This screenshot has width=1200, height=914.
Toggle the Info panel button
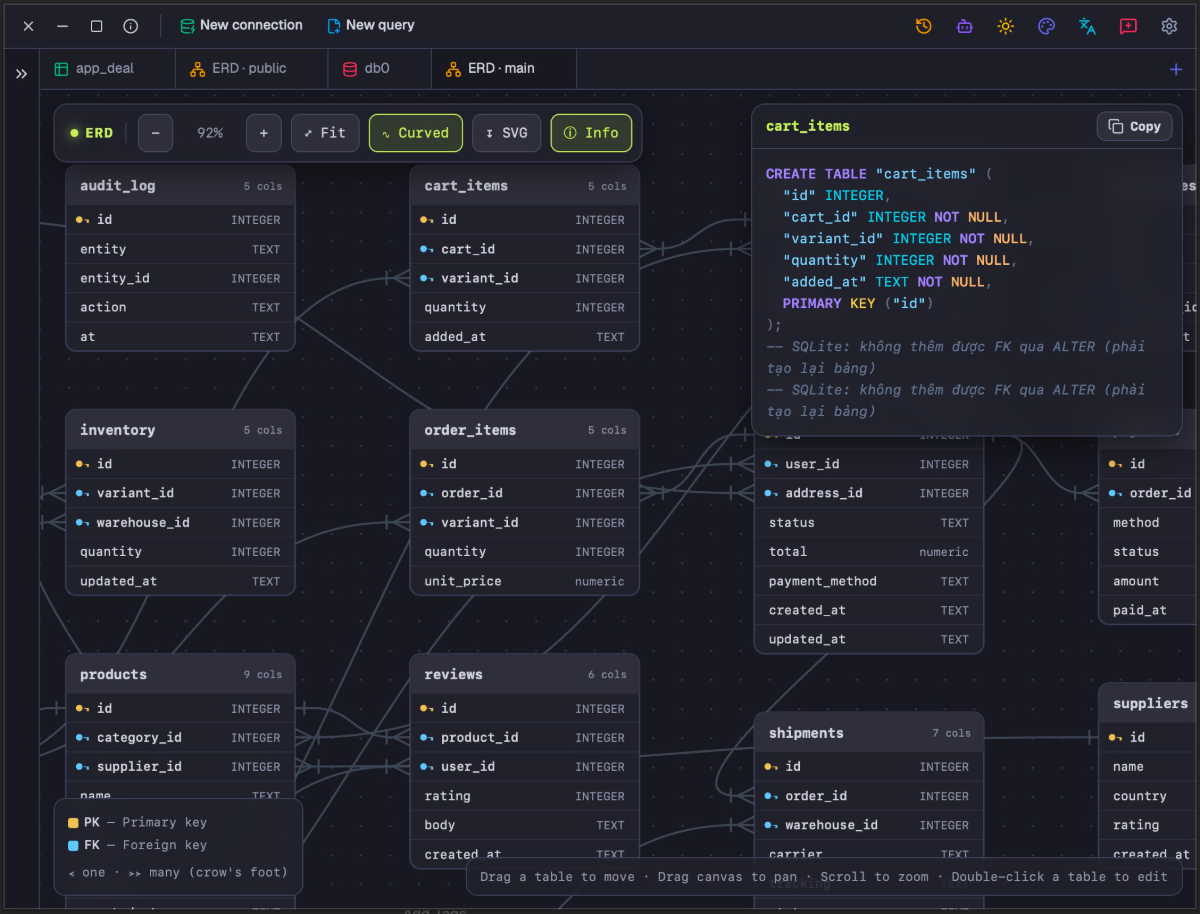[592, 133]
